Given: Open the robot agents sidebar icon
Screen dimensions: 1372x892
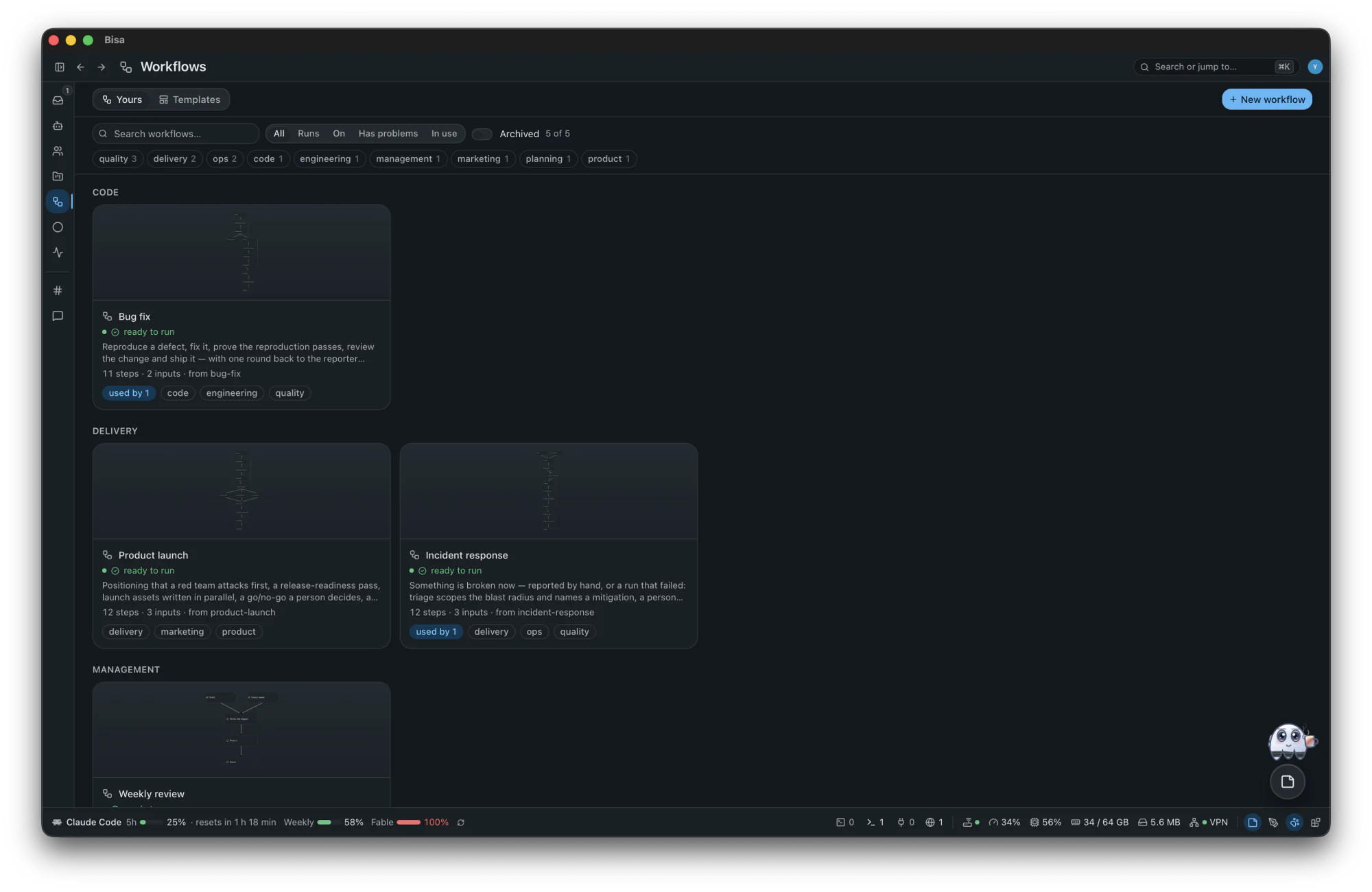Looking at the screenshot, I should (x=58, y=126).
